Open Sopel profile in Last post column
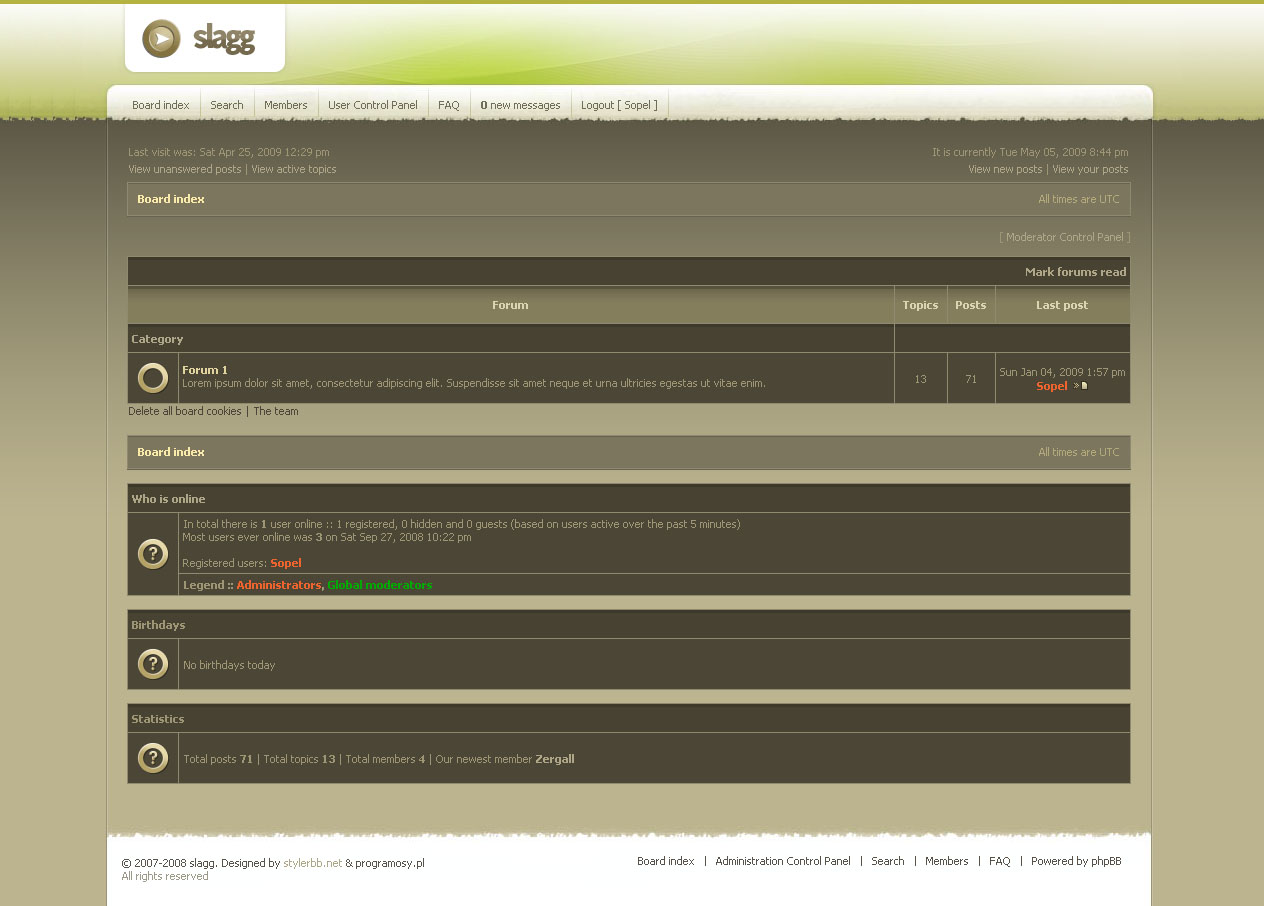This screenshot has width=1264, height=906. pyautogui.click(x=1052, y=386)
